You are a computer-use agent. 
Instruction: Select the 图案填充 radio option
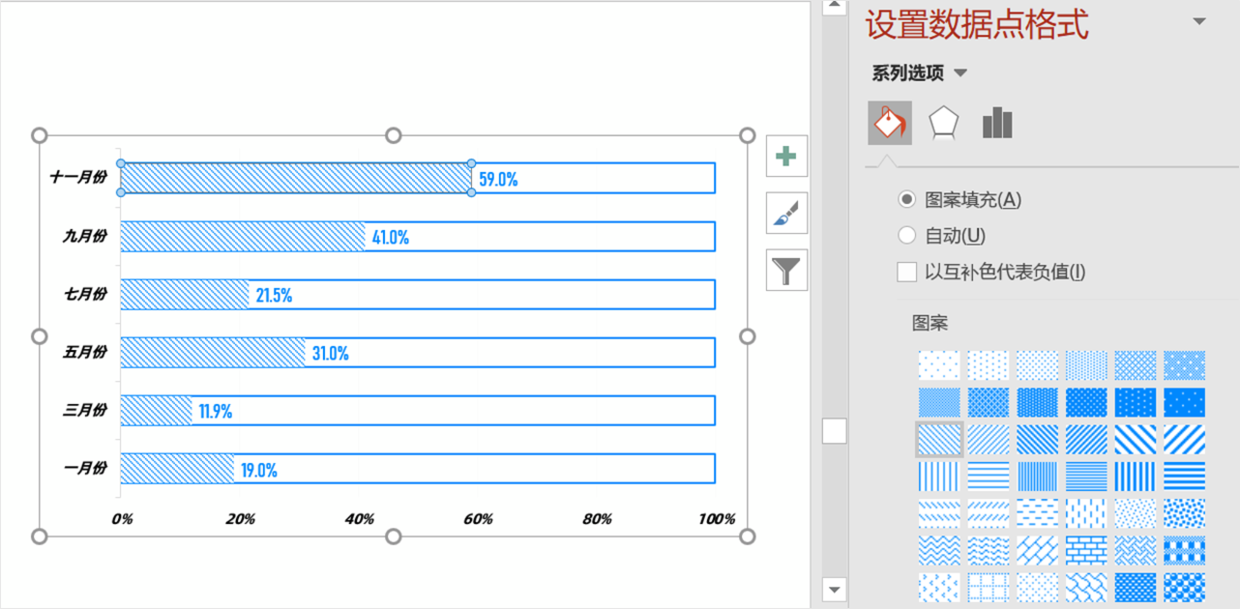click(907, 199)
